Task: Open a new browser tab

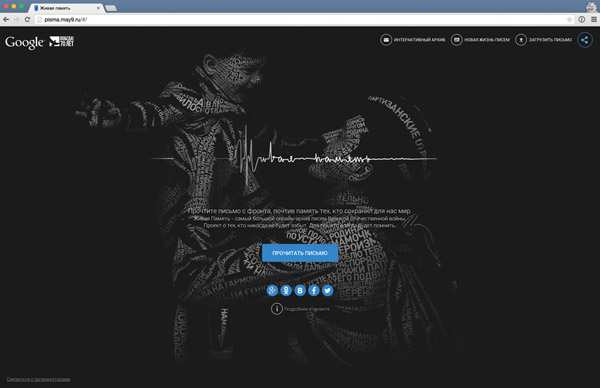Action: coord(111,8)
